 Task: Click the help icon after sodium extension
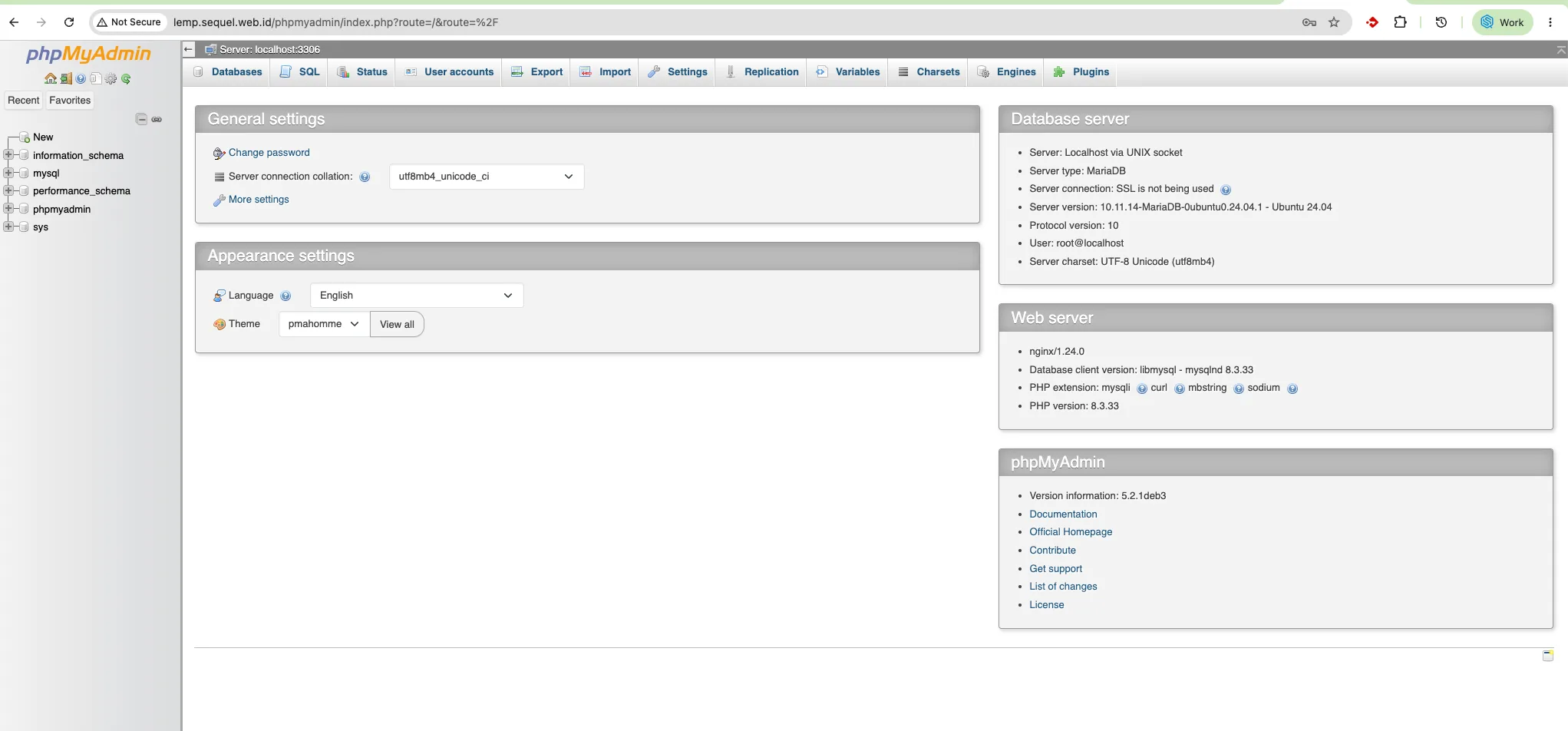click(x=1292, y=389)
